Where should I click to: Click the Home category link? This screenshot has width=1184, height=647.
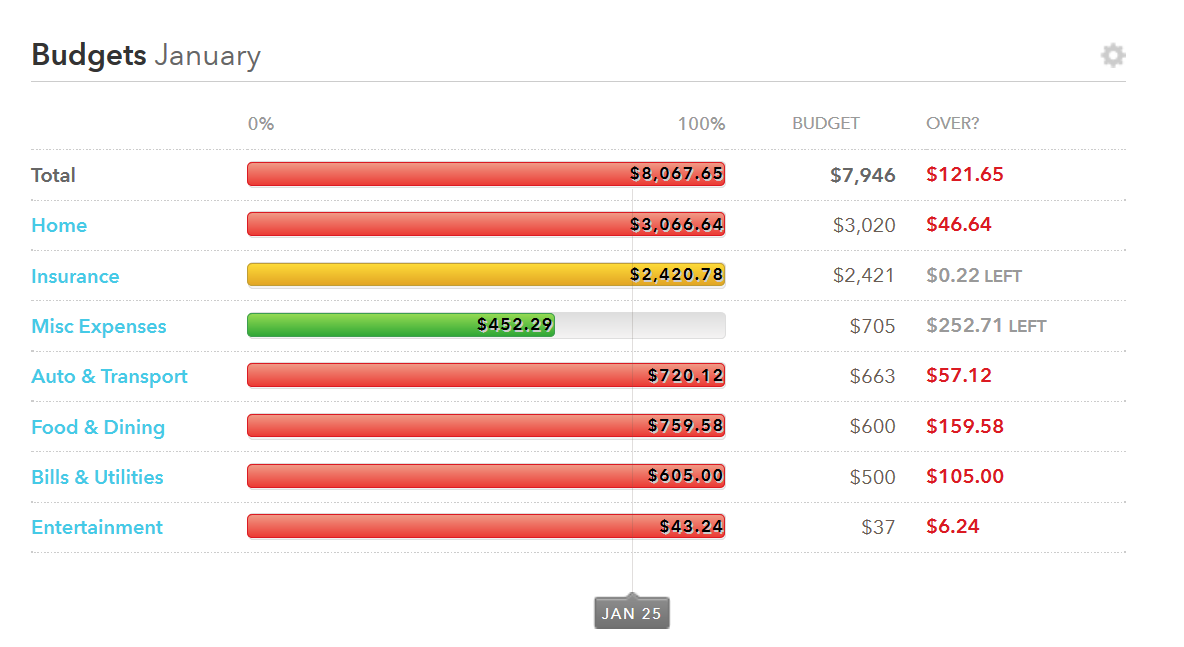click(x=59, y=225)
